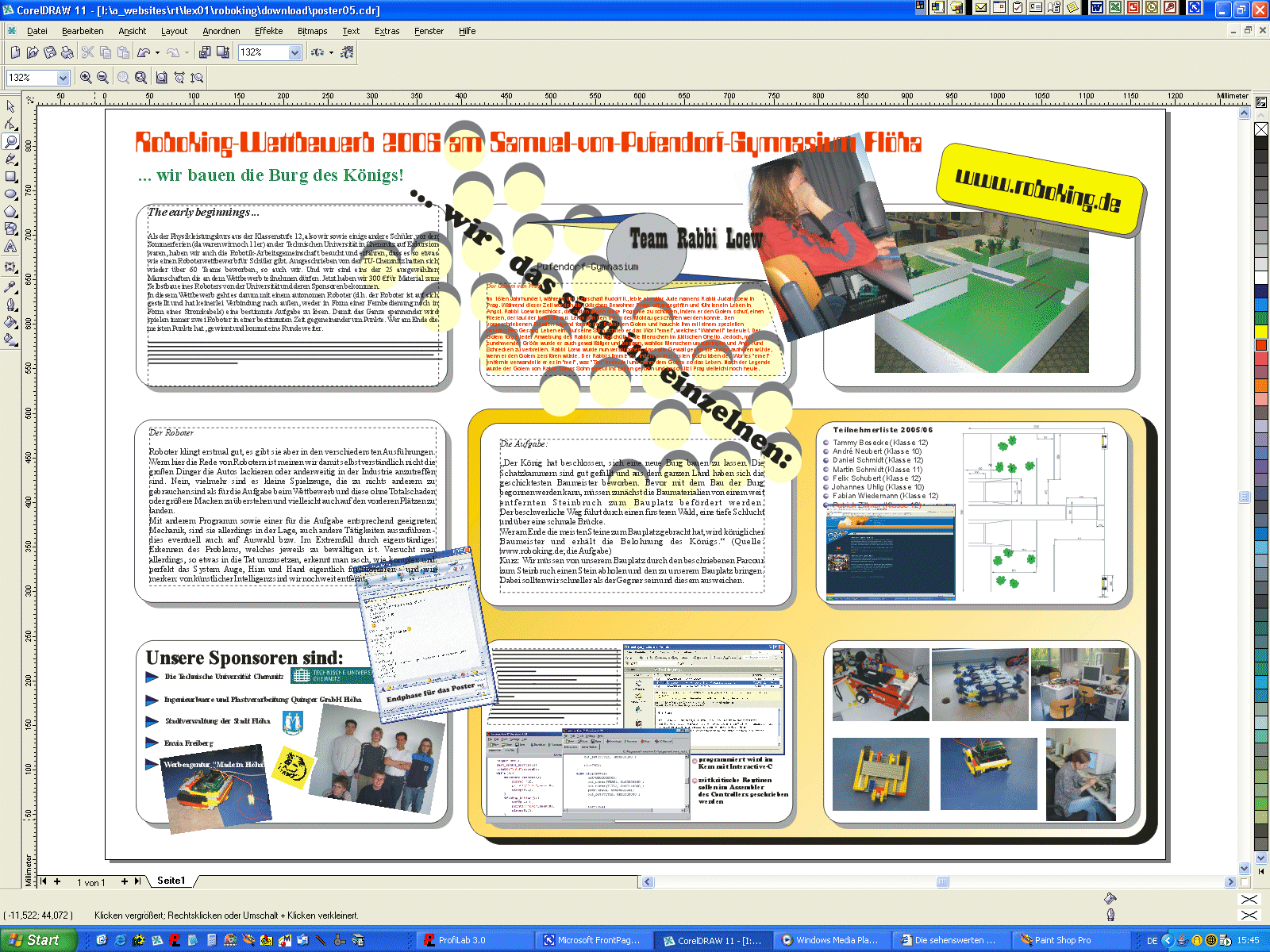Select the Outline pen tool

pyautogui.click(x=10, y=305)
